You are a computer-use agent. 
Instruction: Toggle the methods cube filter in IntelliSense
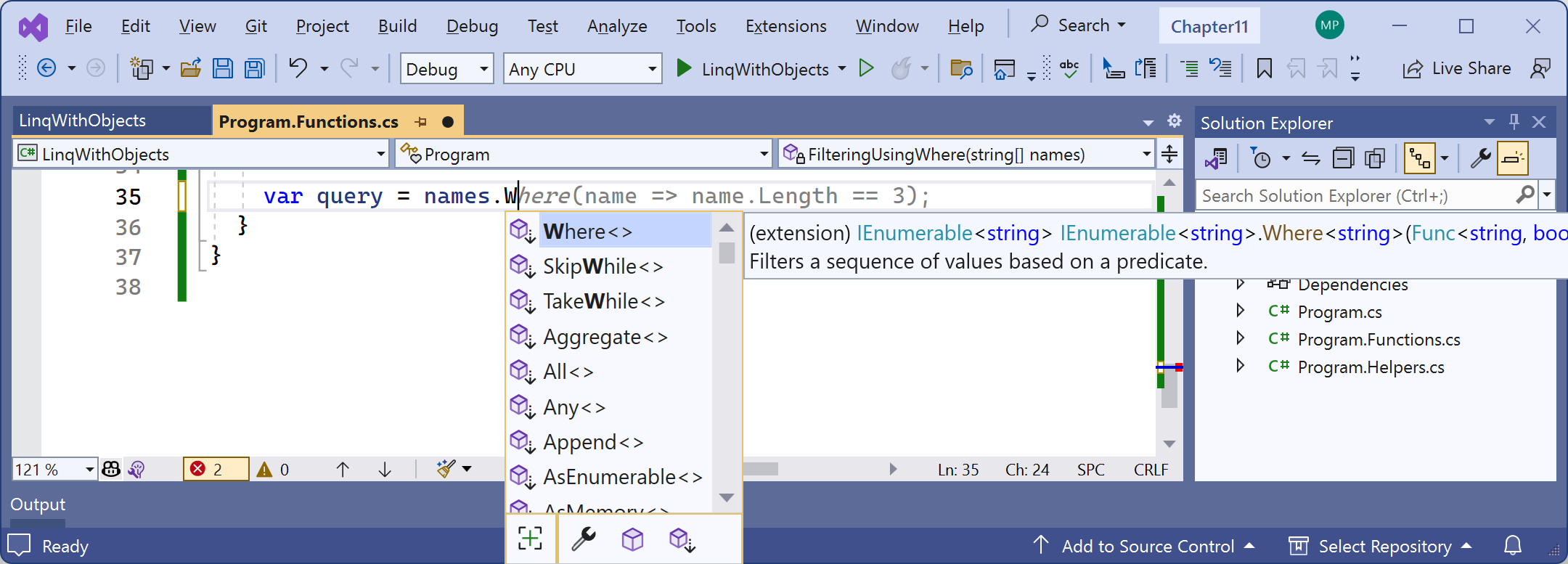pos(632,539)
